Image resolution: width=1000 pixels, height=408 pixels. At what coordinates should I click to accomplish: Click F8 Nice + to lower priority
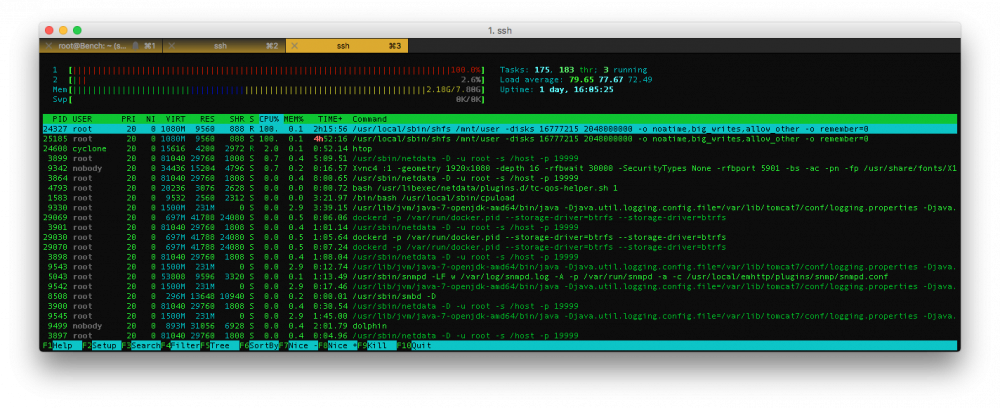[337, 346]
